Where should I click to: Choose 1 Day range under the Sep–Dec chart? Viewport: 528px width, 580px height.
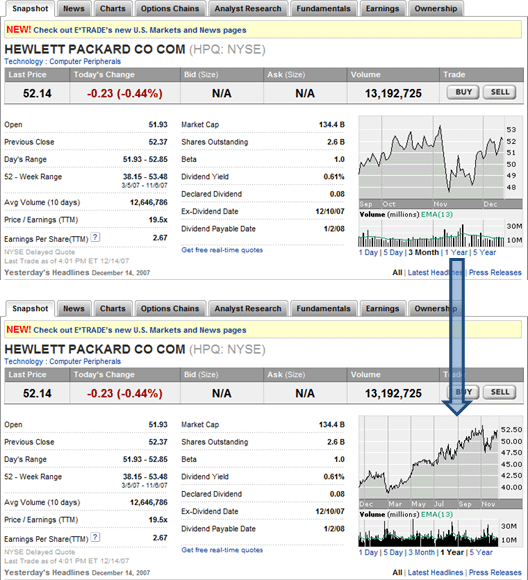coord(368,252)
